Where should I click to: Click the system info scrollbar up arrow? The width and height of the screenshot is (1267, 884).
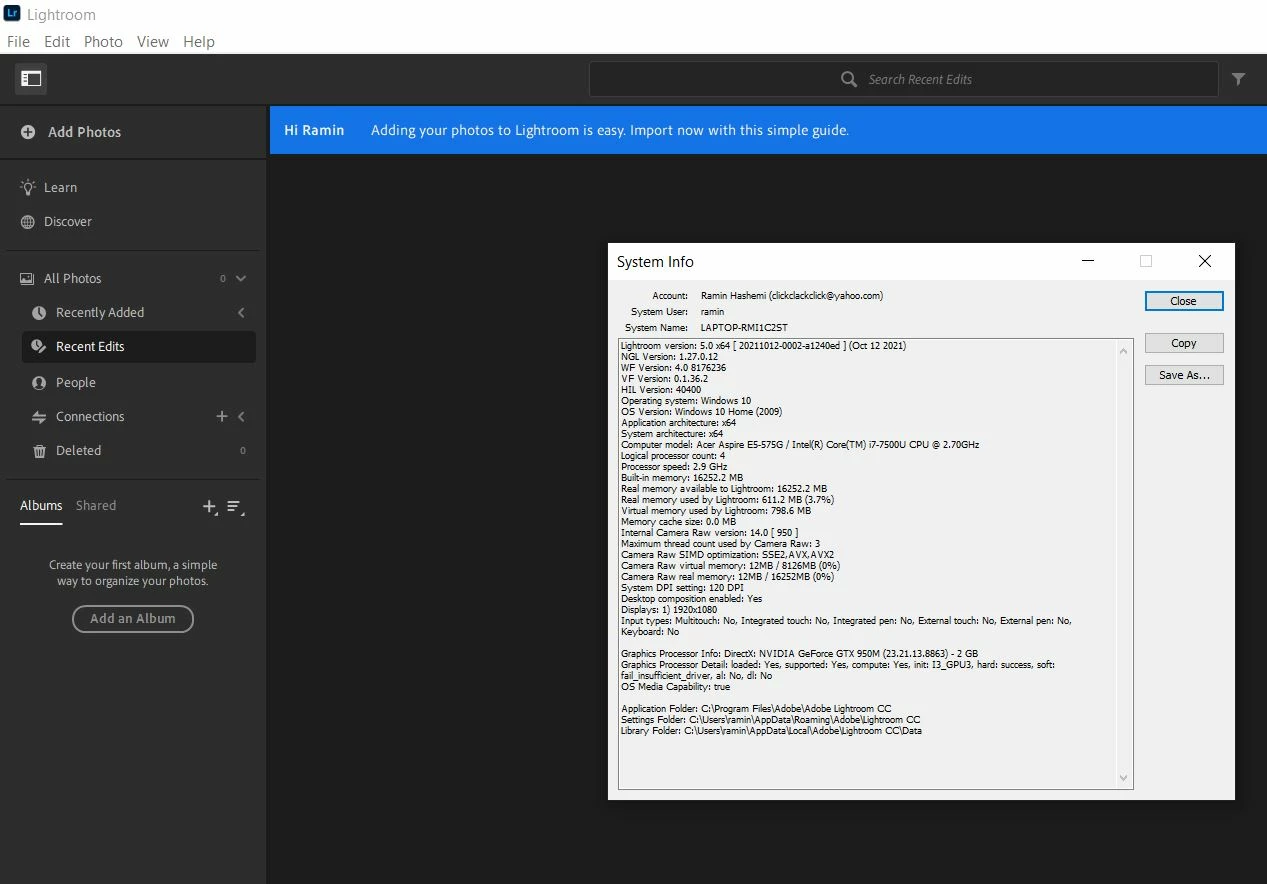click(x=1124, y=350)
